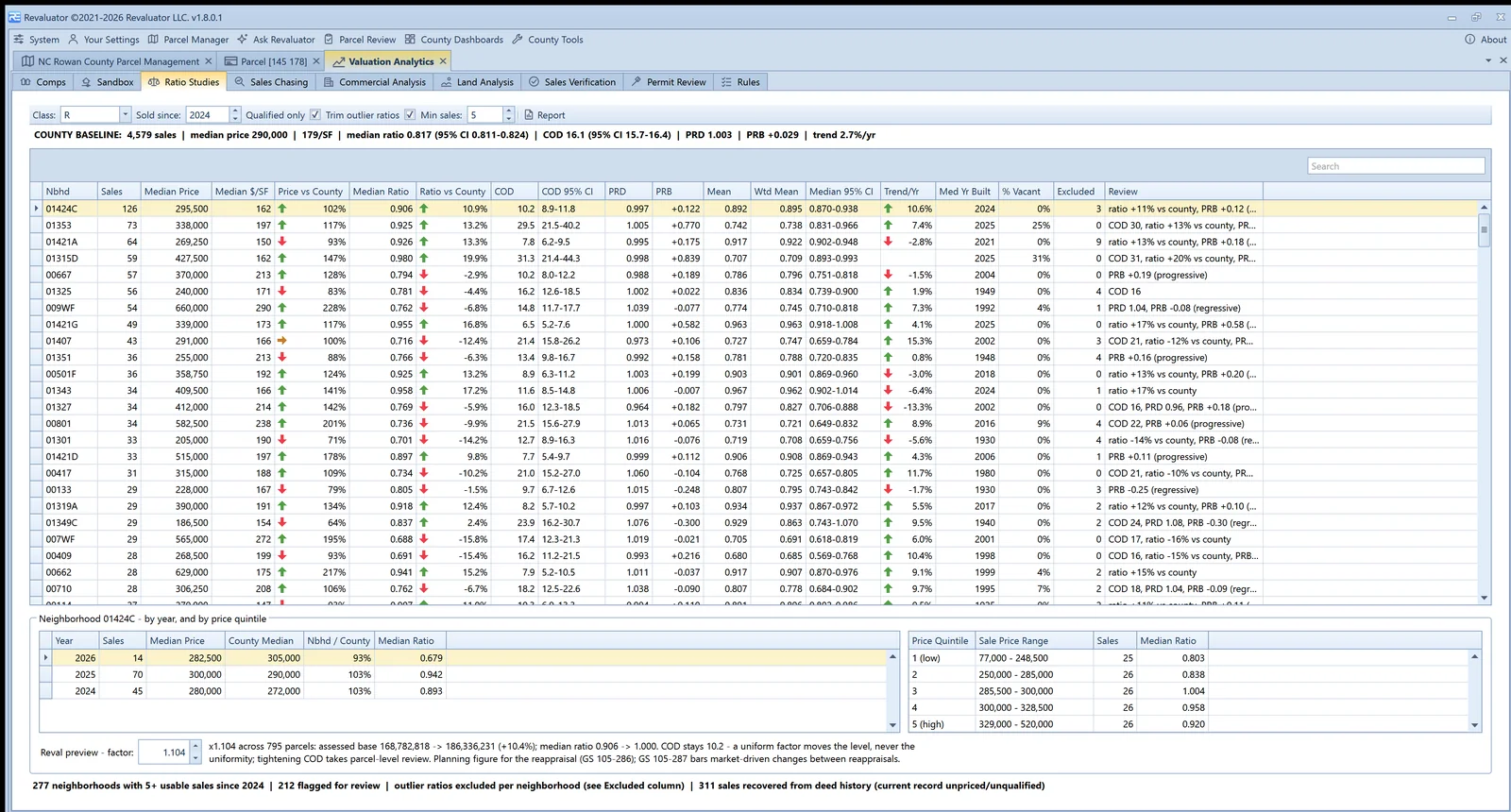Open the Permit Review sub-tab
The image size is (1511, 812).
tap(669, 82)
